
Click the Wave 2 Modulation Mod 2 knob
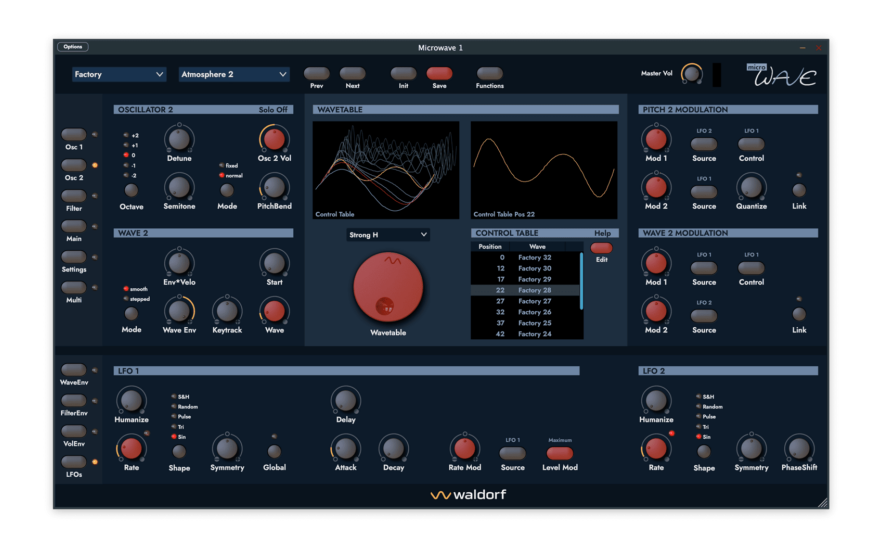[656, 311]
